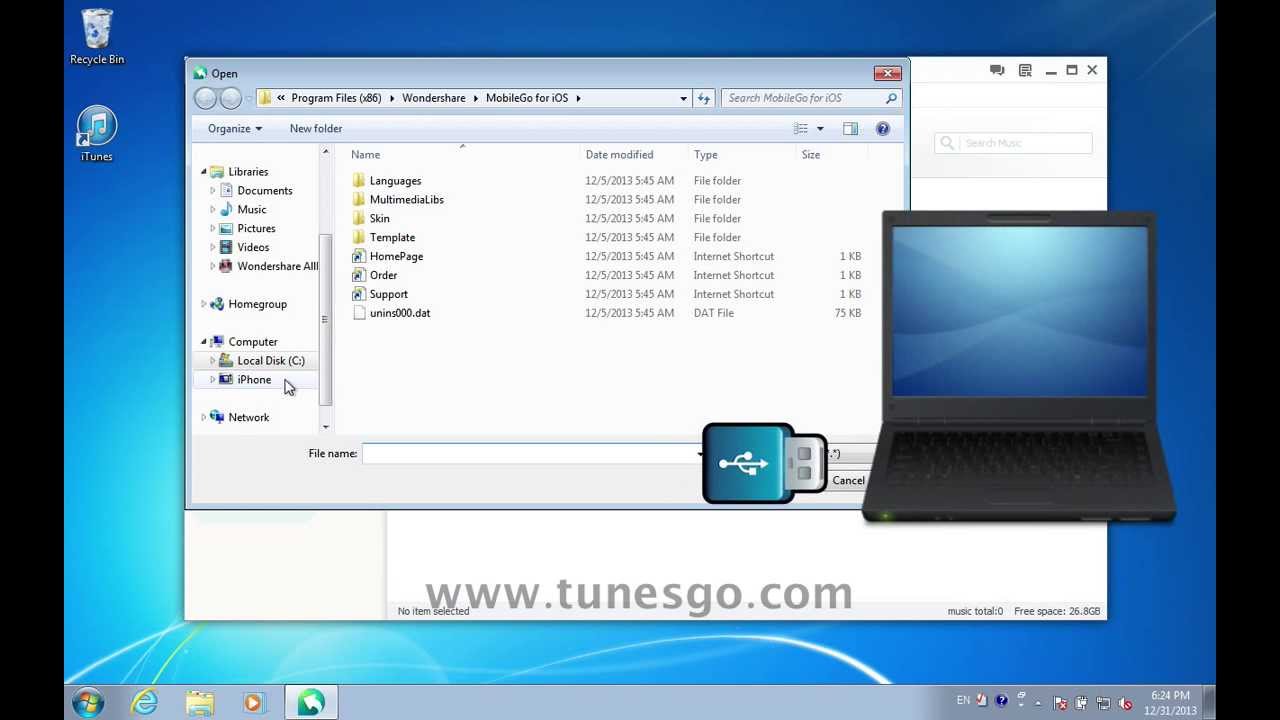Click the MobileGo taskbar button
1280x720 pixels.
click(311, 703)
